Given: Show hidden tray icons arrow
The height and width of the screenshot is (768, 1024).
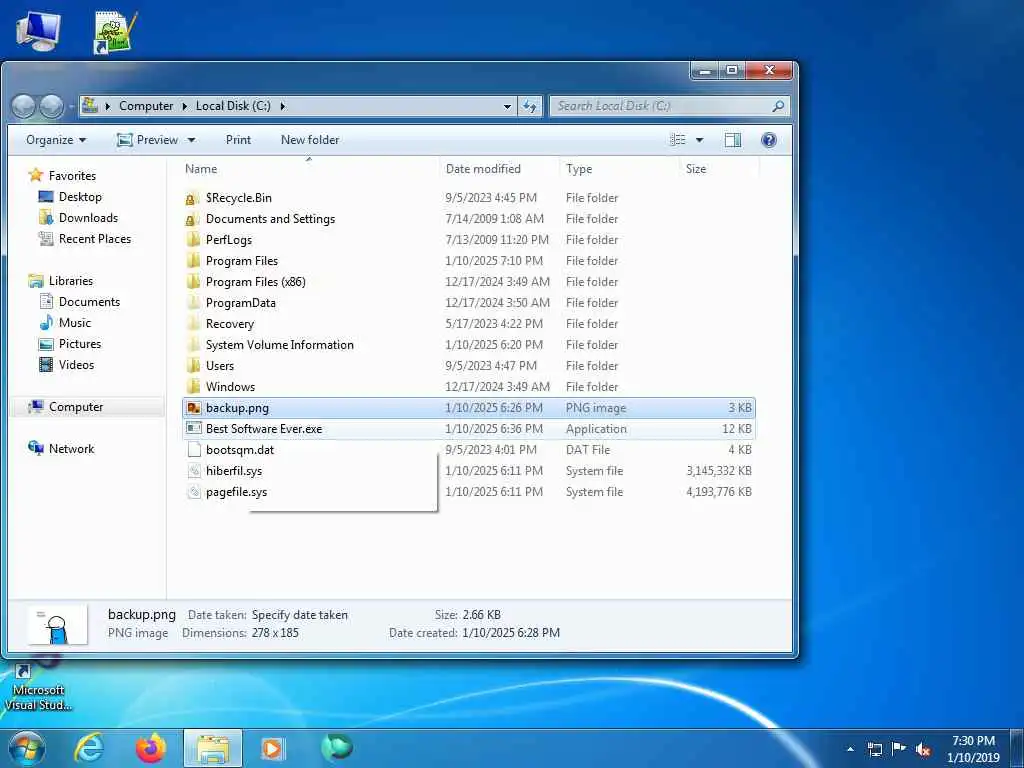Looking at the screenshot, I should (x=850, y=749).
